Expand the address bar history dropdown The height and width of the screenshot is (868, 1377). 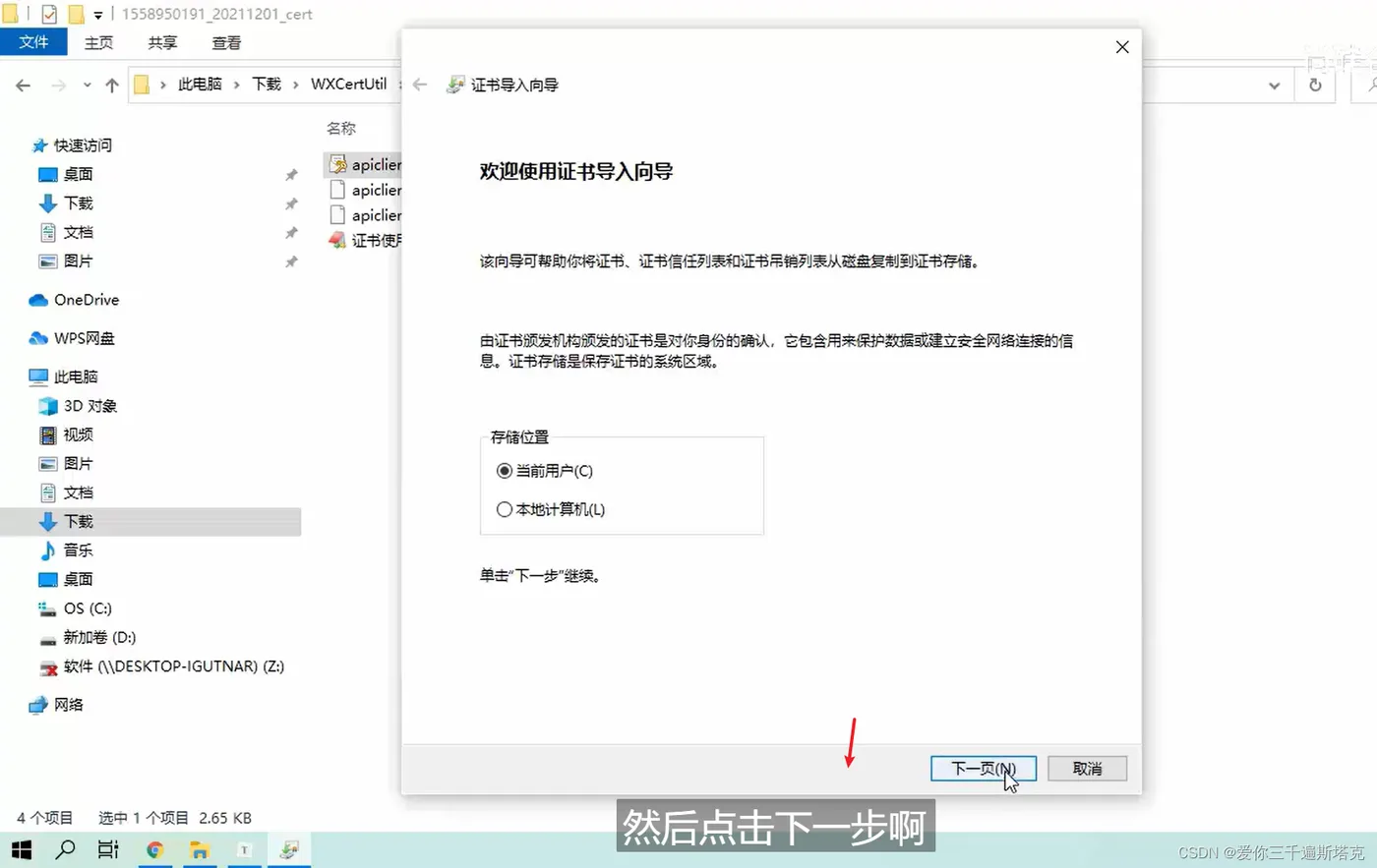click(x=1274, y=86)
